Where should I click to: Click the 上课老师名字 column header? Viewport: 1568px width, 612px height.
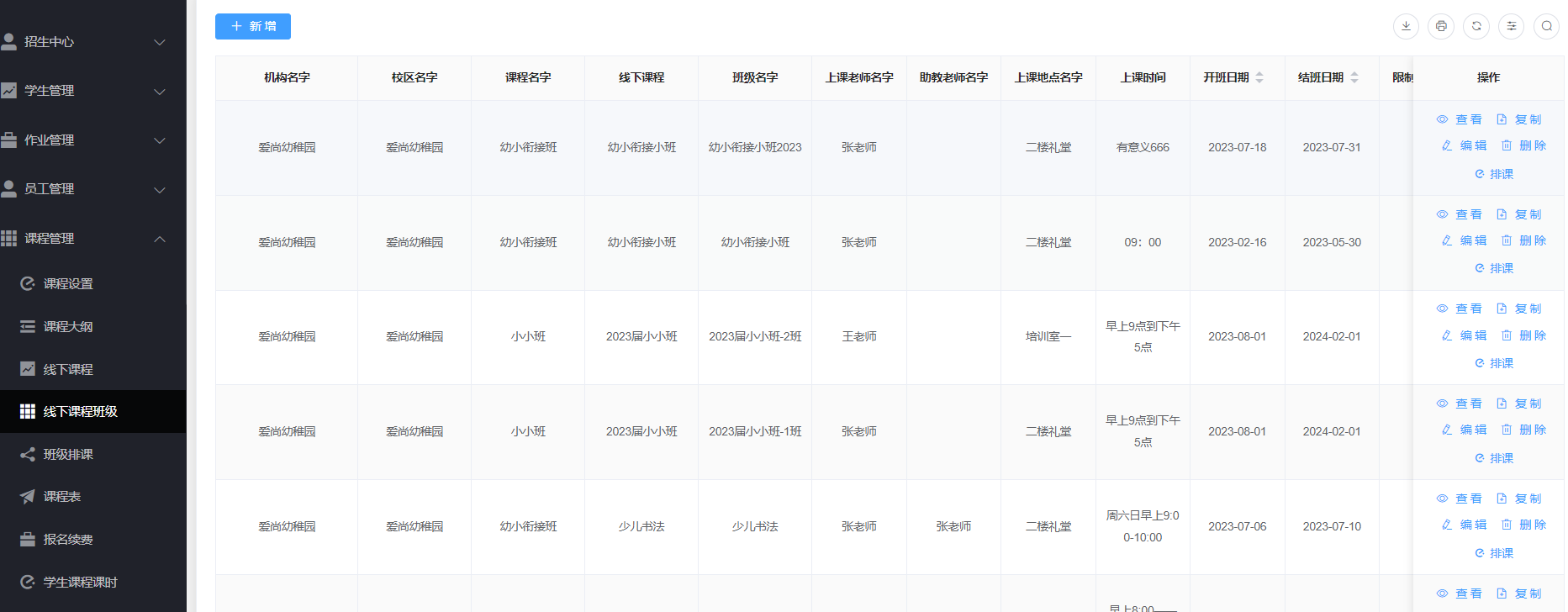pos(859,77)
